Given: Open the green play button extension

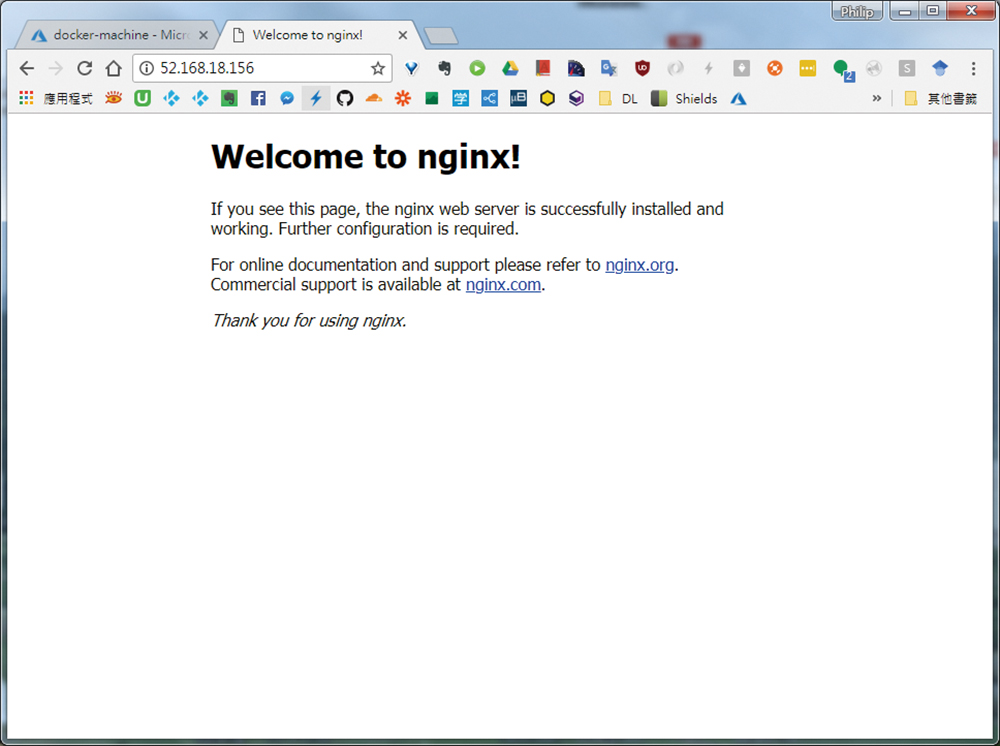Looking at the screenshot, I should pyautogui.click(x=477, y=68).
